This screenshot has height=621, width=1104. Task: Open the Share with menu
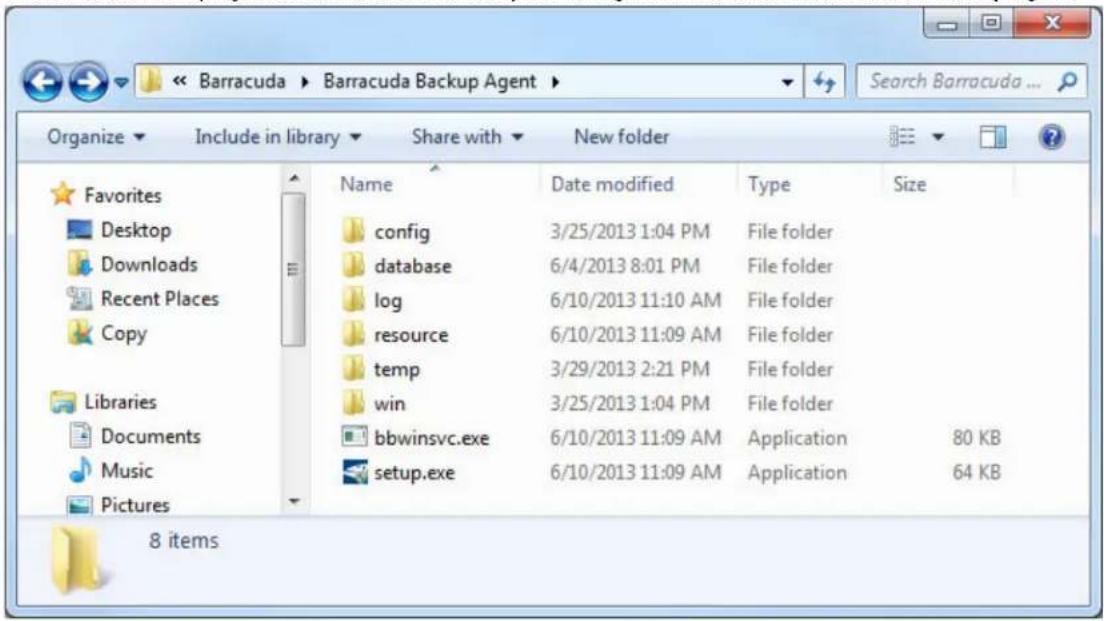tap(468, 137)
